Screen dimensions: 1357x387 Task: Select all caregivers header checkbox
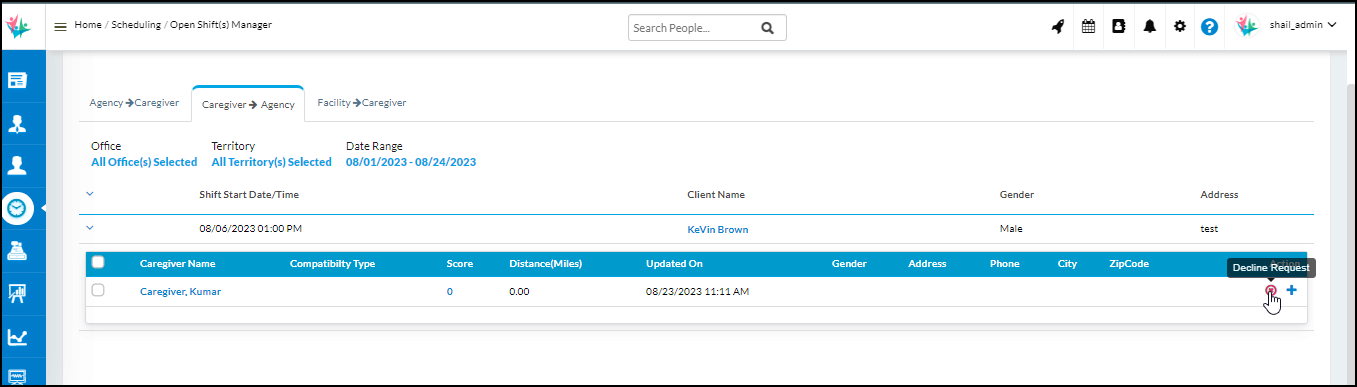tap(98, 263)
